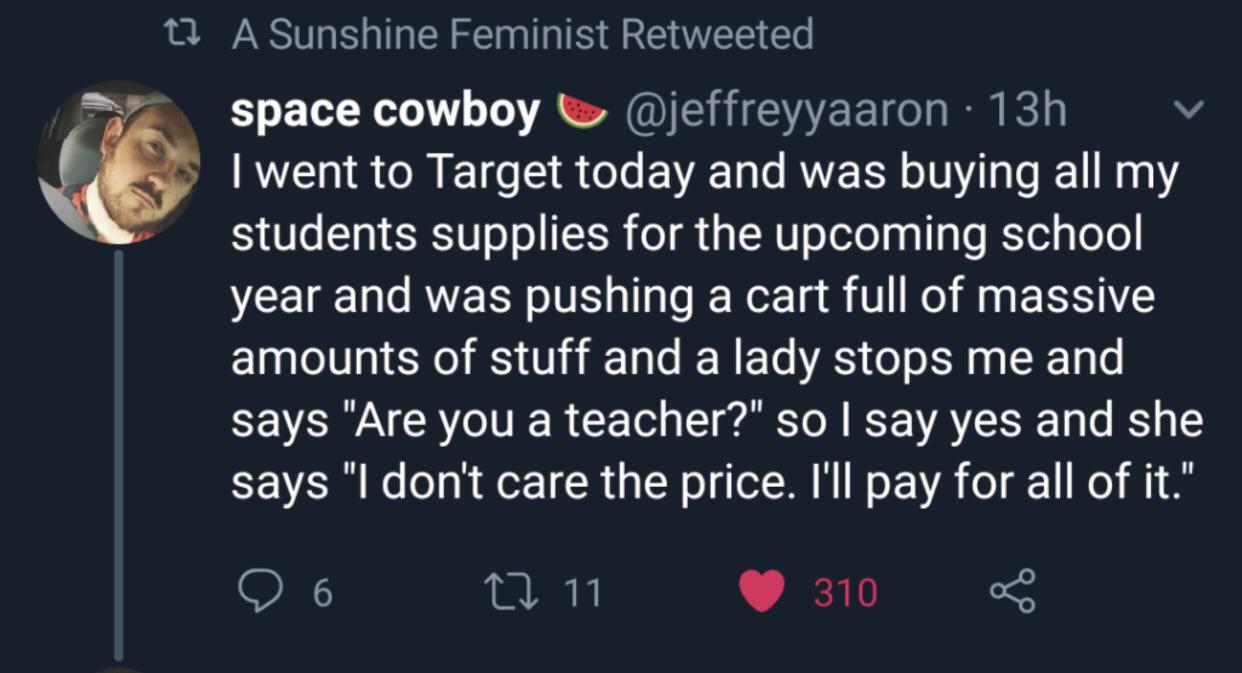The image size is (1242, 673).
Task: Click the down caret beside the timestamp
Action: (x=1189, y=111)
